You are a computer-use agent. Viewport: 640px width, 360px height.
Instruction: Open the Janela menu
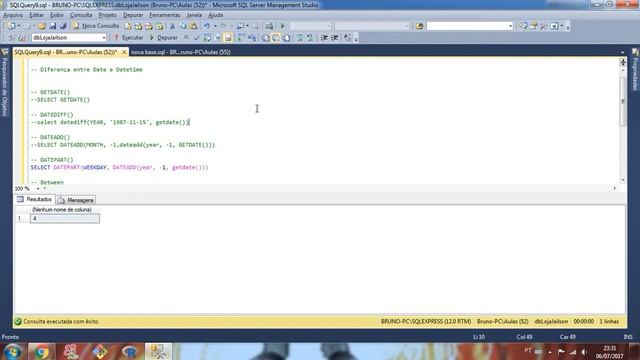(x=194, y=15)
